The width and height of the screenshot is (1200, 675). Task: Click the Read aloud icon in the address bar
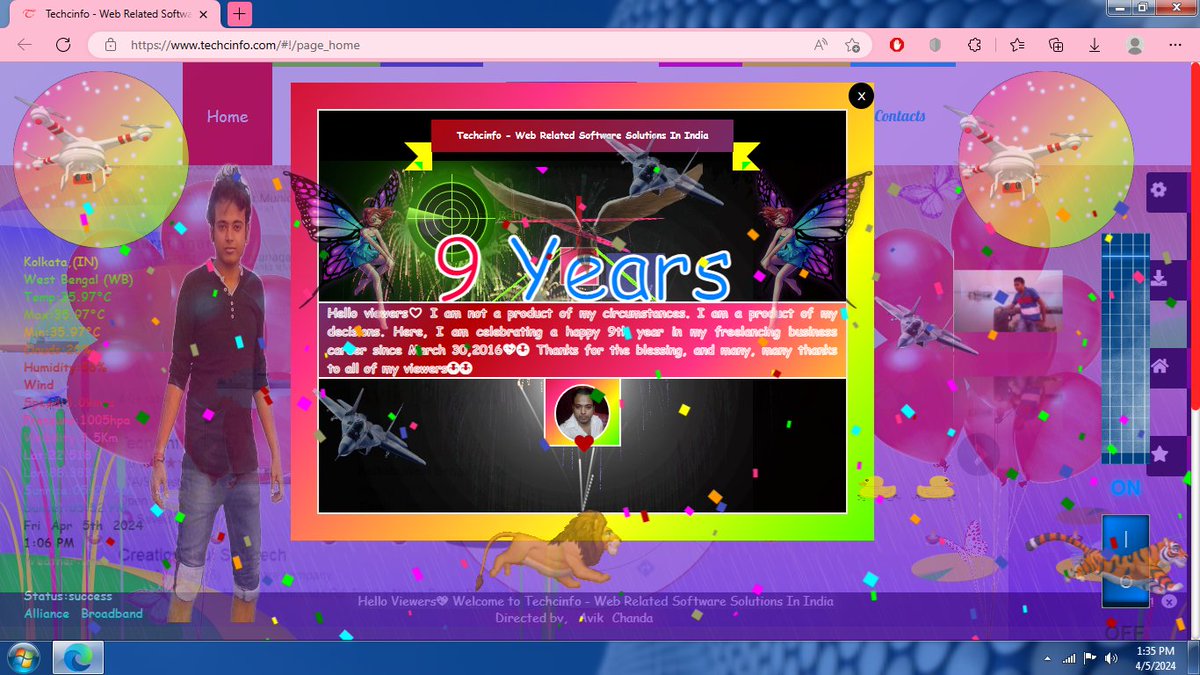click(820, 45)
